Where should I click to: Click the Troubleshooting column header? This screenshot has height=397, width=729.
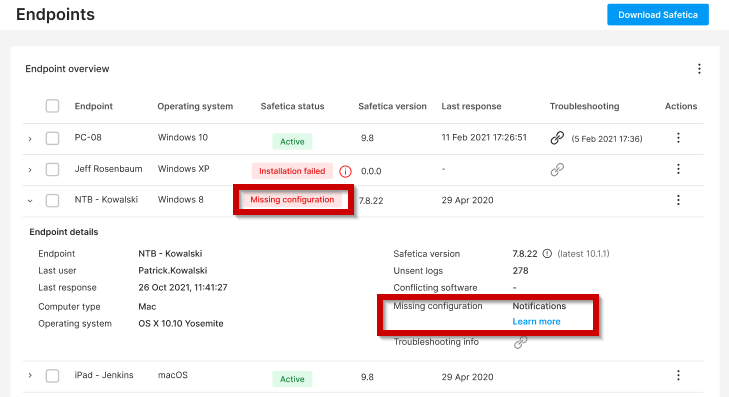pyautogui.click(x=584, y=106)
